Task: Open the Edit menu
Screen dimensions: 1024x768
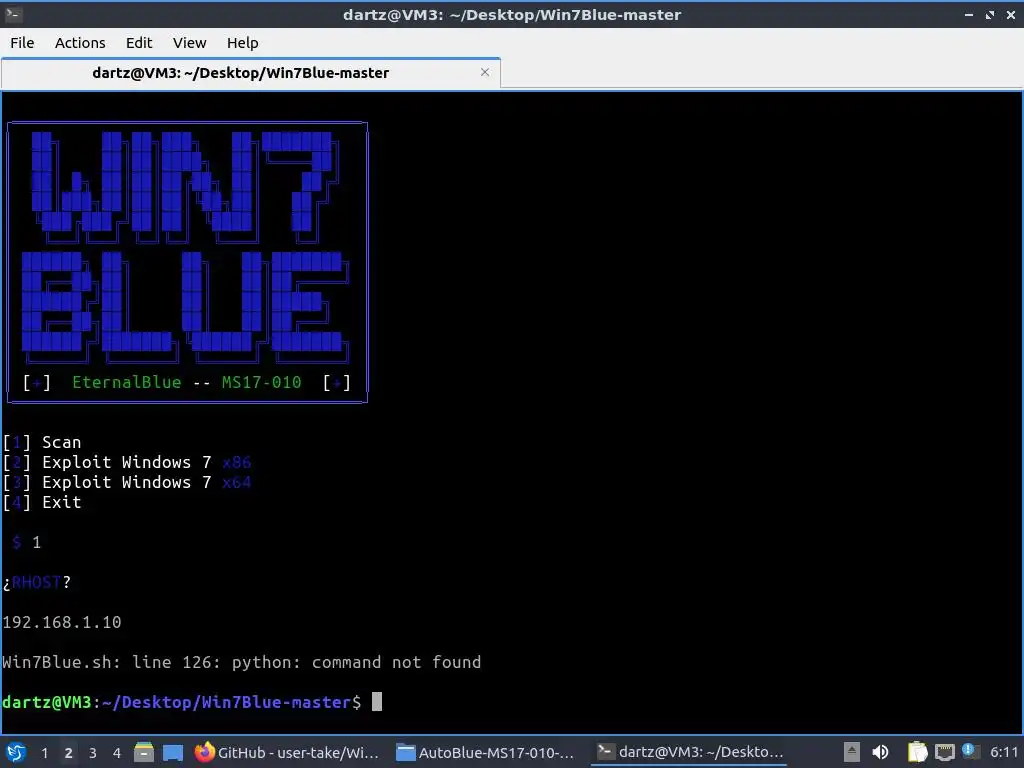Action: pyautogui.click(x=138, y=42)
